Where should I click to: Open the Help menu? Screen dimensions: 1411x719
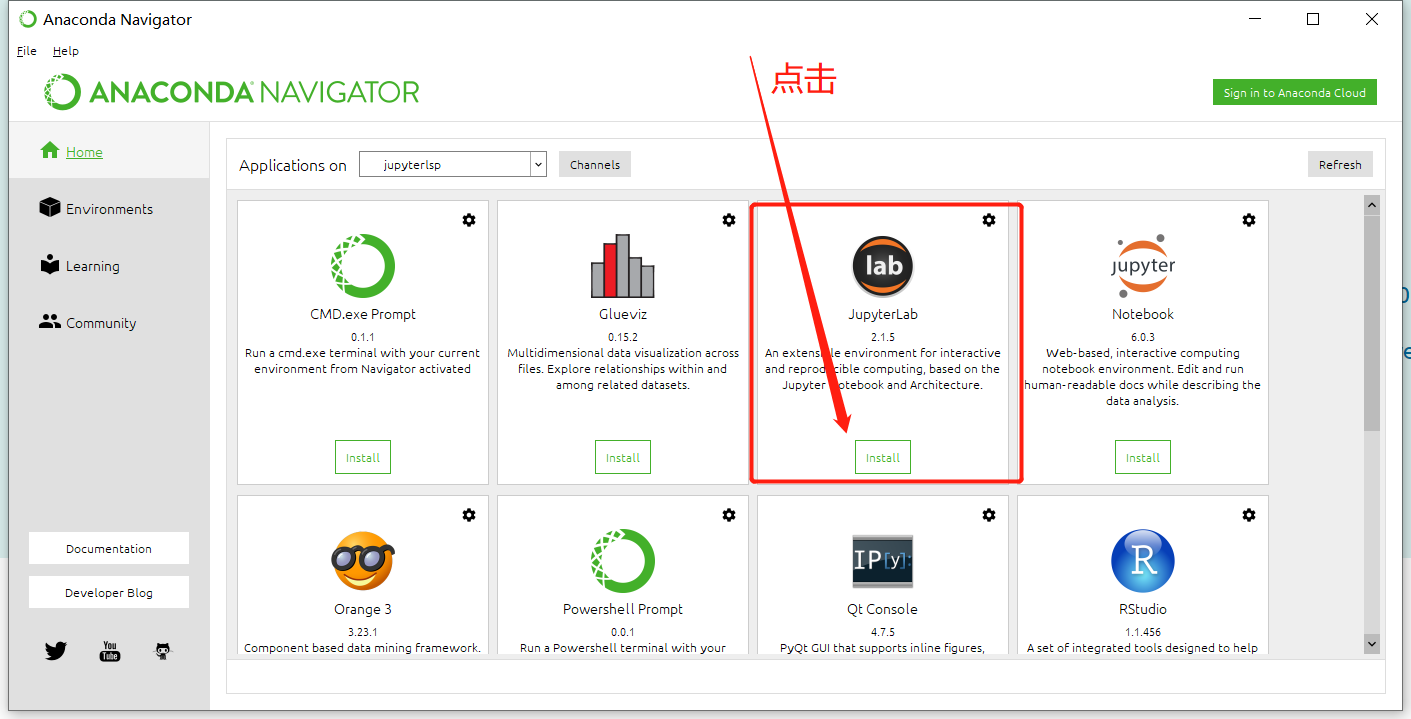coord(66,51)
